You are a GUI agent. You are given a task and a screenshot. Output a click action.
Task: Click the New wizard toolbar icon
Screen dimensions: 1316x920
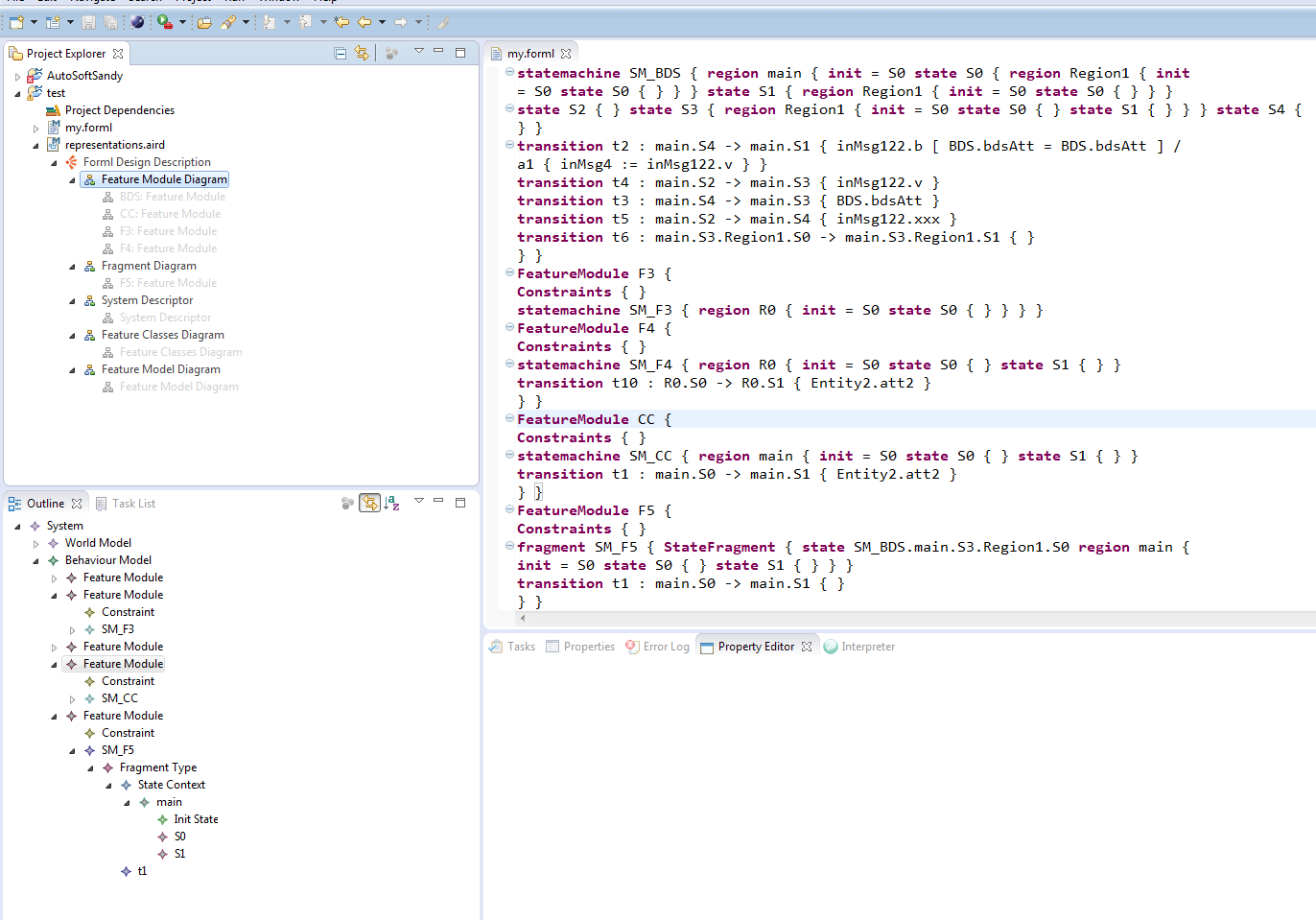pos(16,22)
